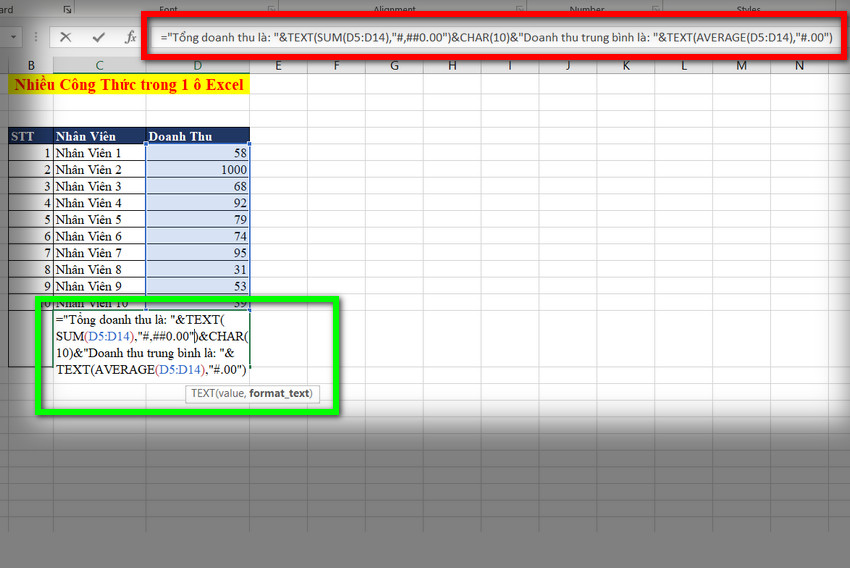Click the 'format_text' argument in the TEXT tooltip
Viewport: 850px width, 568px height.
[x=279, y=393]
